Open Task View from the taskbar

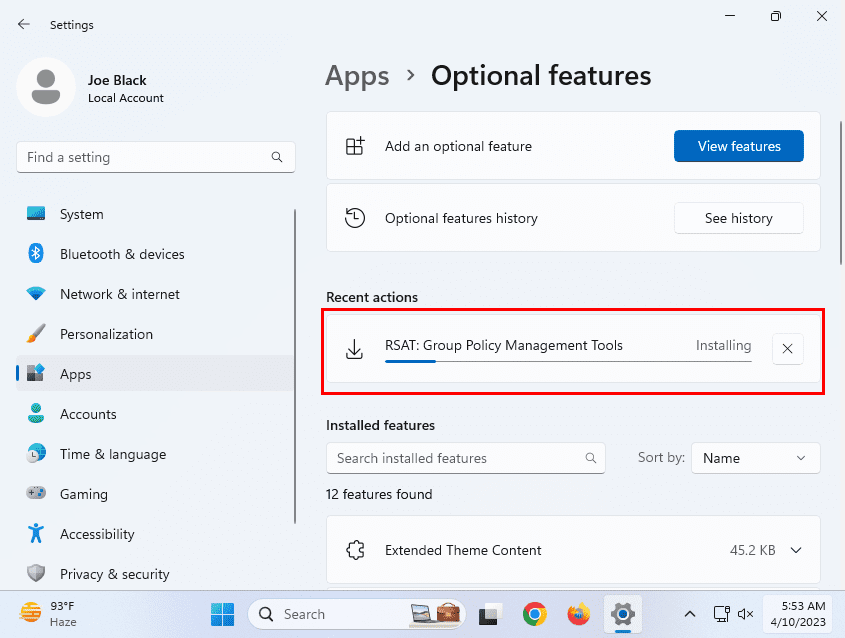[x=490, y=614]
